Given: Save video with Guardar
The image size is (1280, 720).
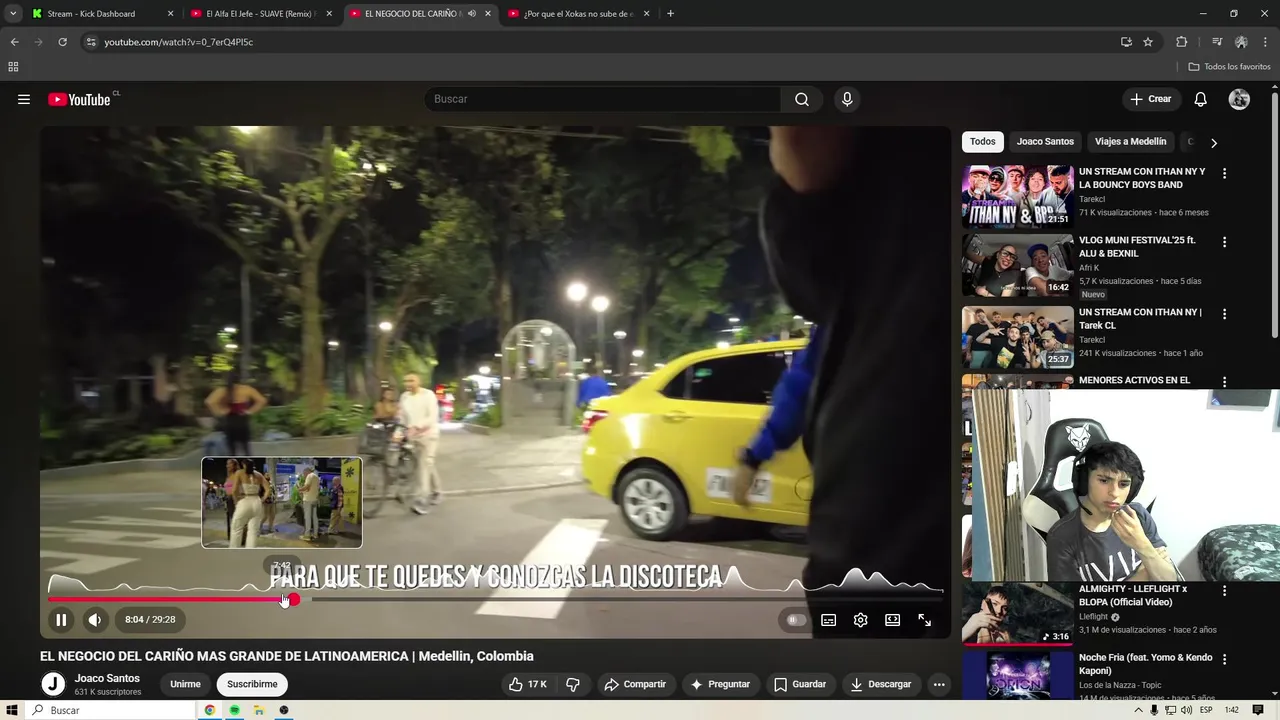Looking at the screenshot, I should coord(800,684).
